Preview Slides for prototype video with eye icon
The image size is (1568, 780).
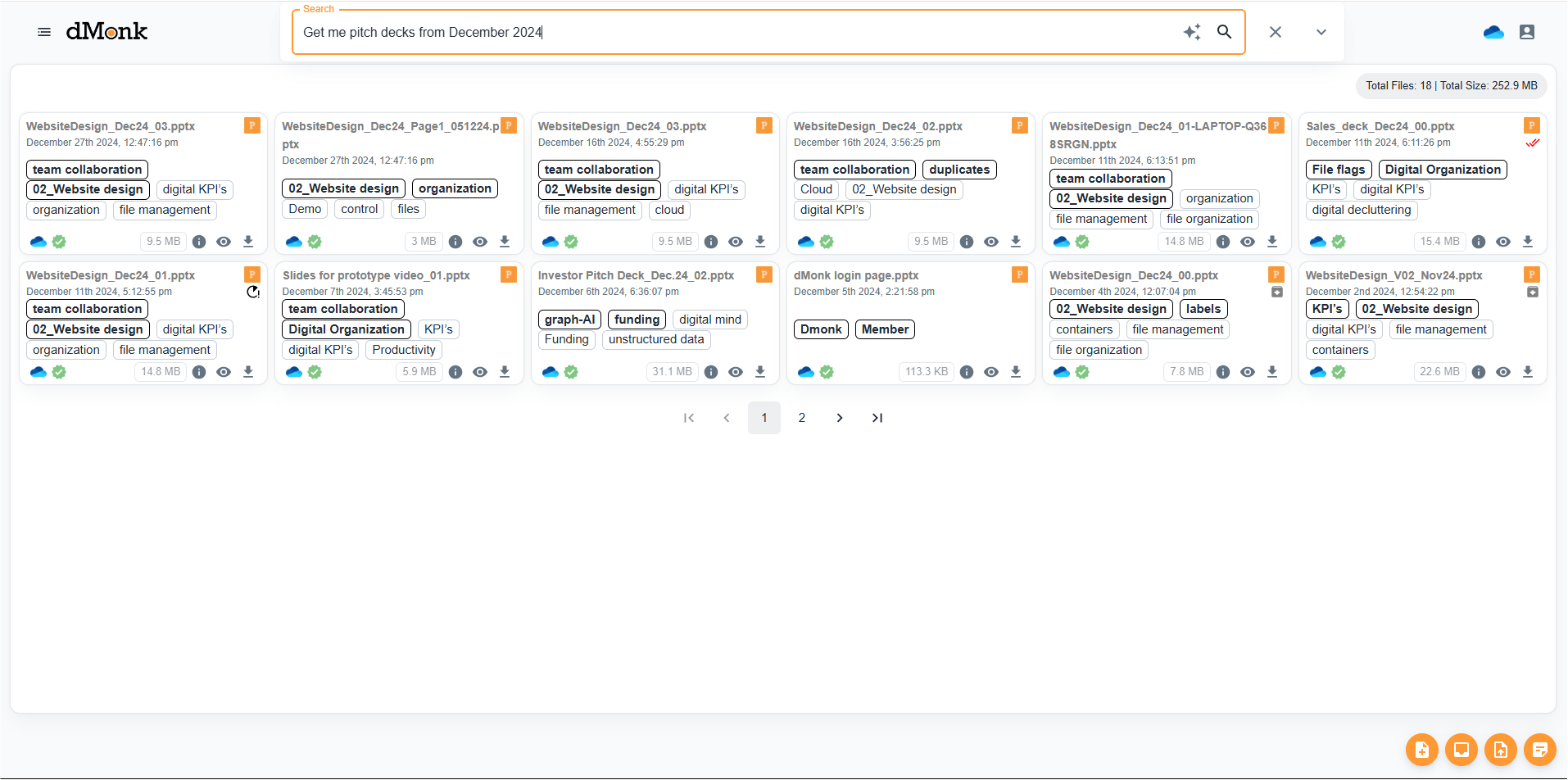480,372
